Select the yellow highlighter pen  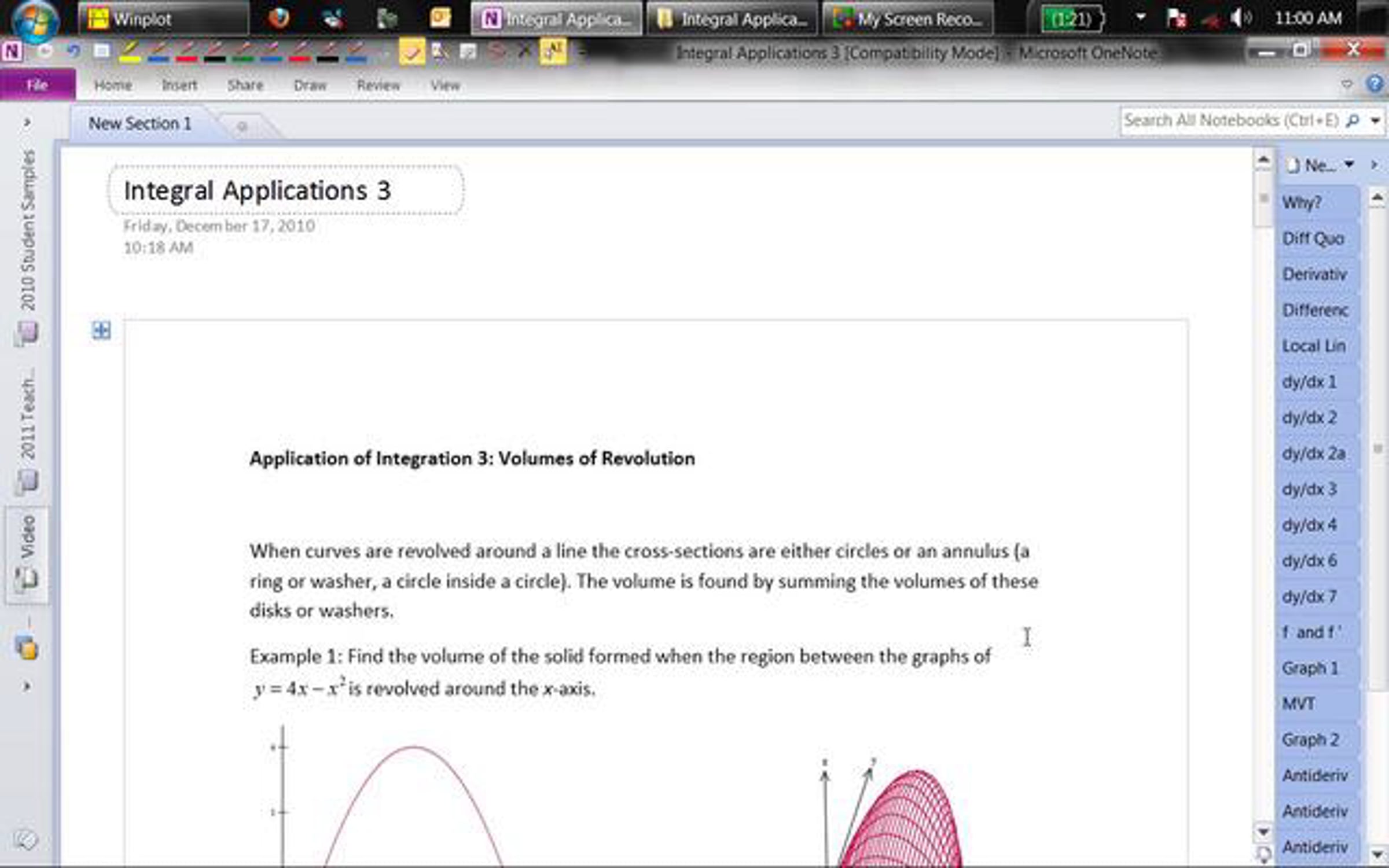(130, 52)
